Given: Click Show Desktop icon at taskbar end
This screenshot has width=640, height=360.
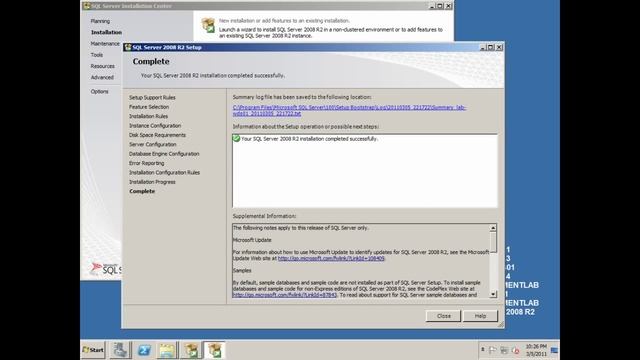Looking at the screenshot, I should 555,350.
